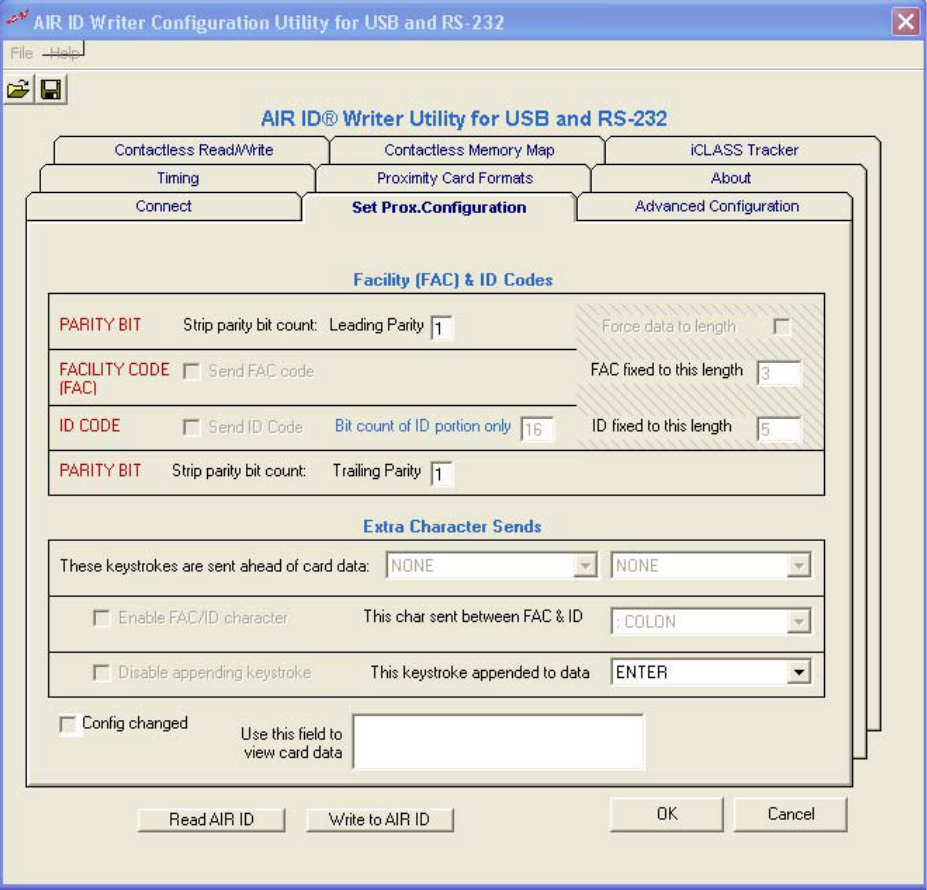Click the save floppy disk toolbar icon
The width and height of the screenshot is (927, 890).
(x=51, y=89)
